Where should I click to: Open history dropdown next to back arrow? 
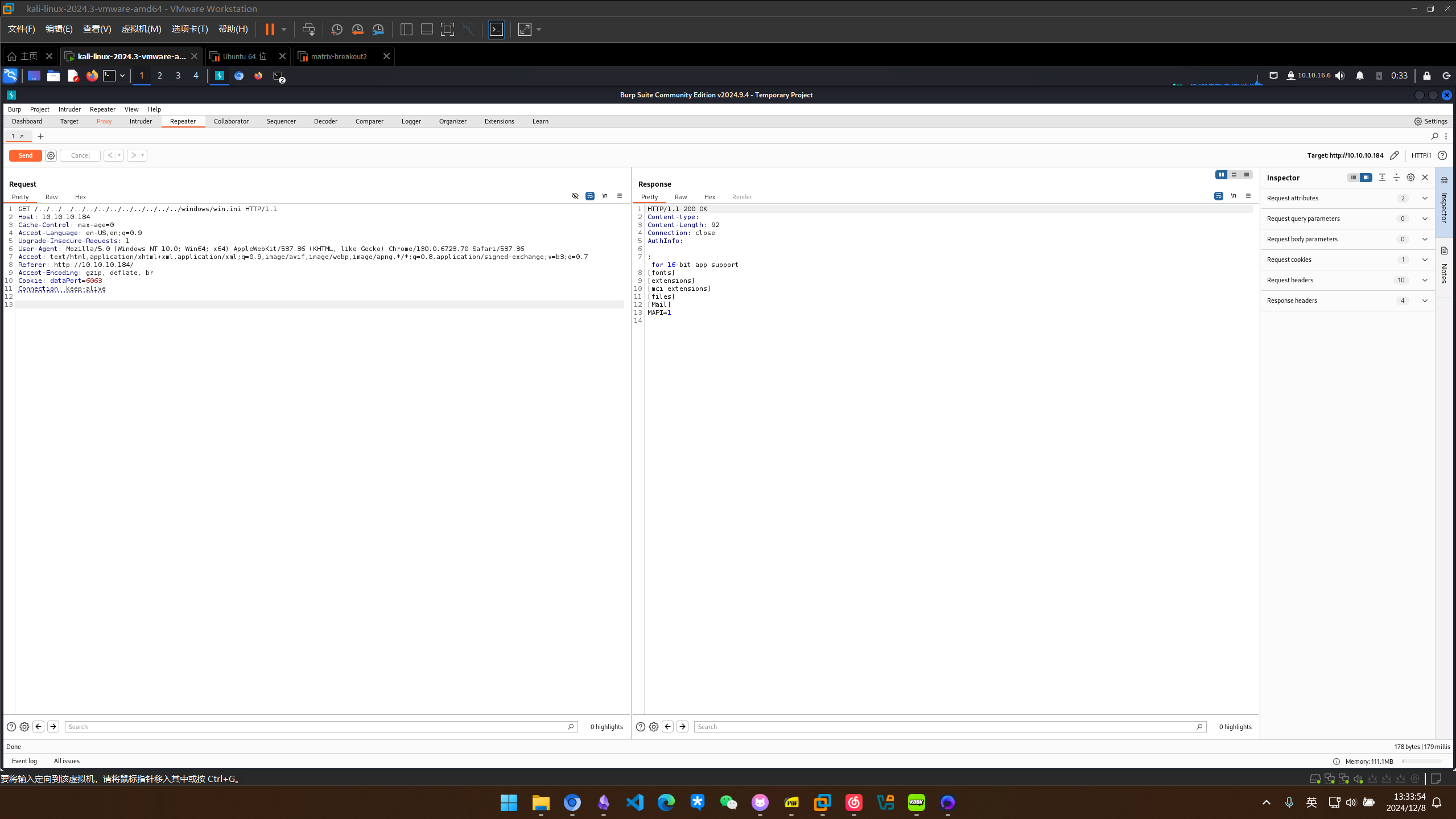119,155
